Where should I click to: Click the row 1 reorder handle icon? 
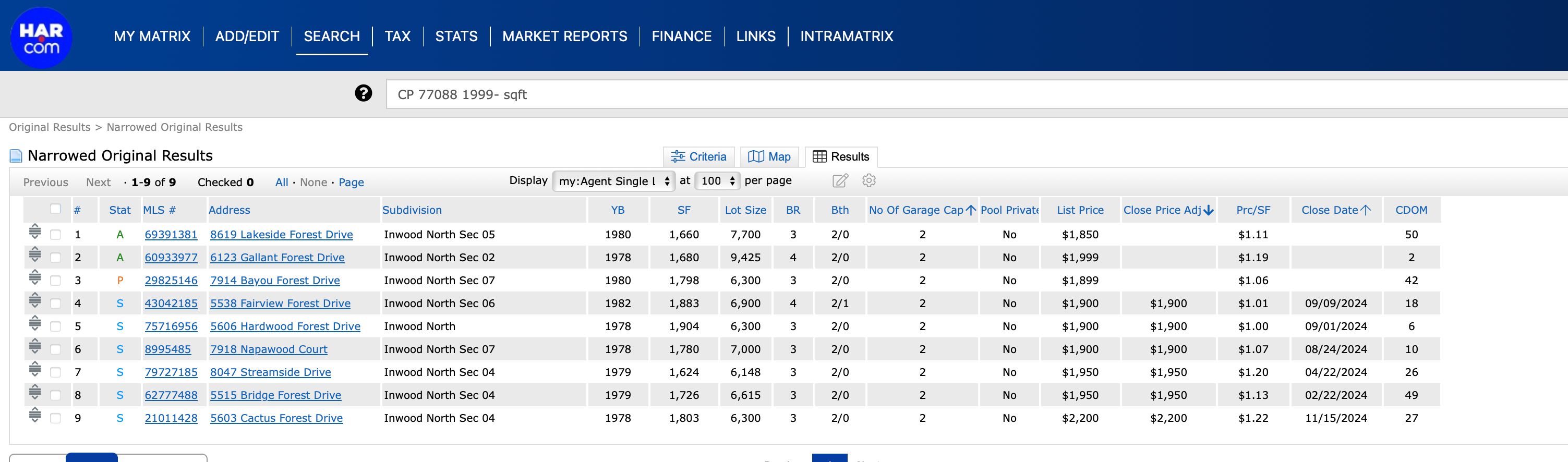[35, 232]
